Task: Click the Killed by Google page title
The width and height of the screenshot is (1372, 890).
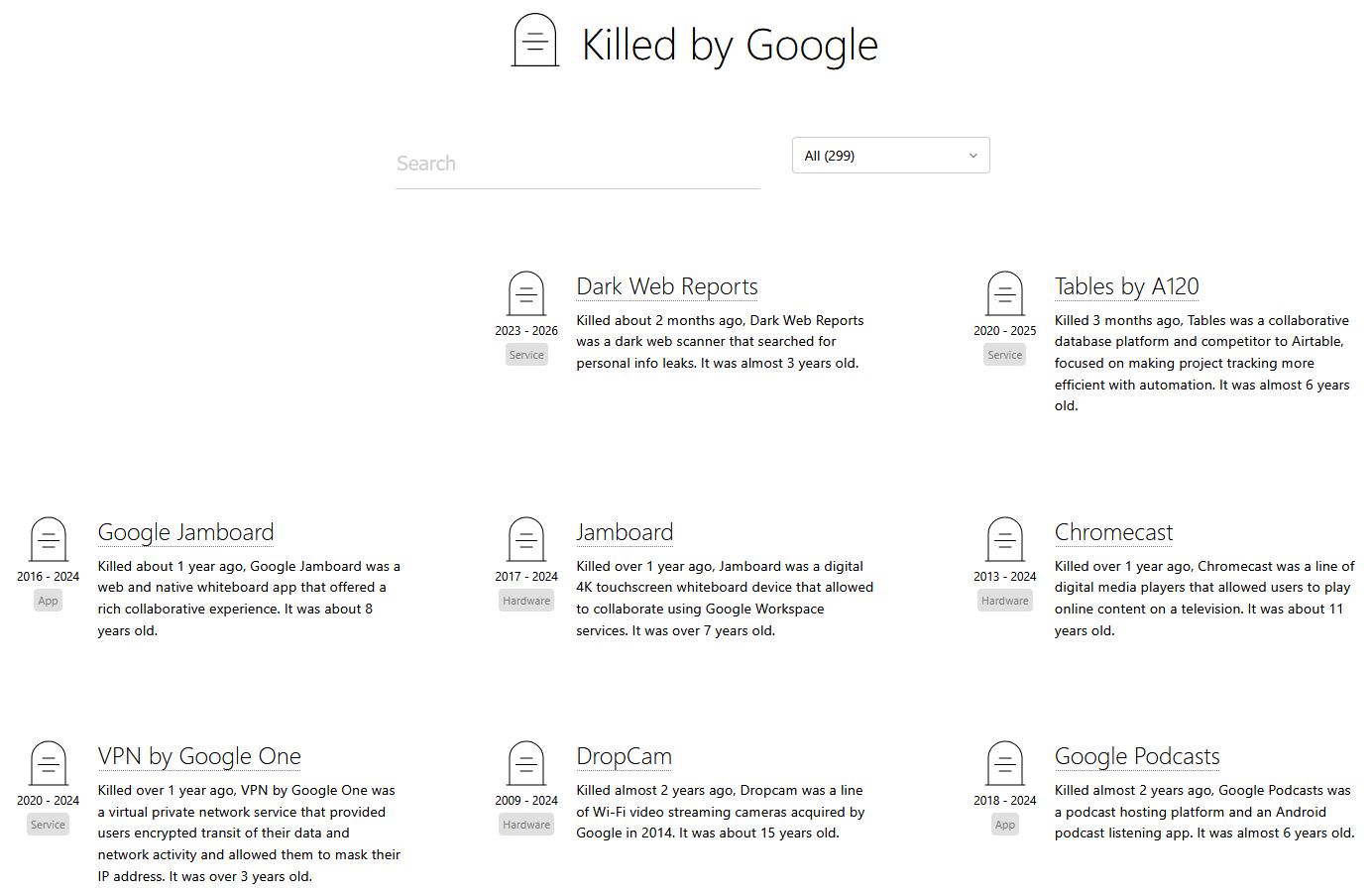Action: 730,45
